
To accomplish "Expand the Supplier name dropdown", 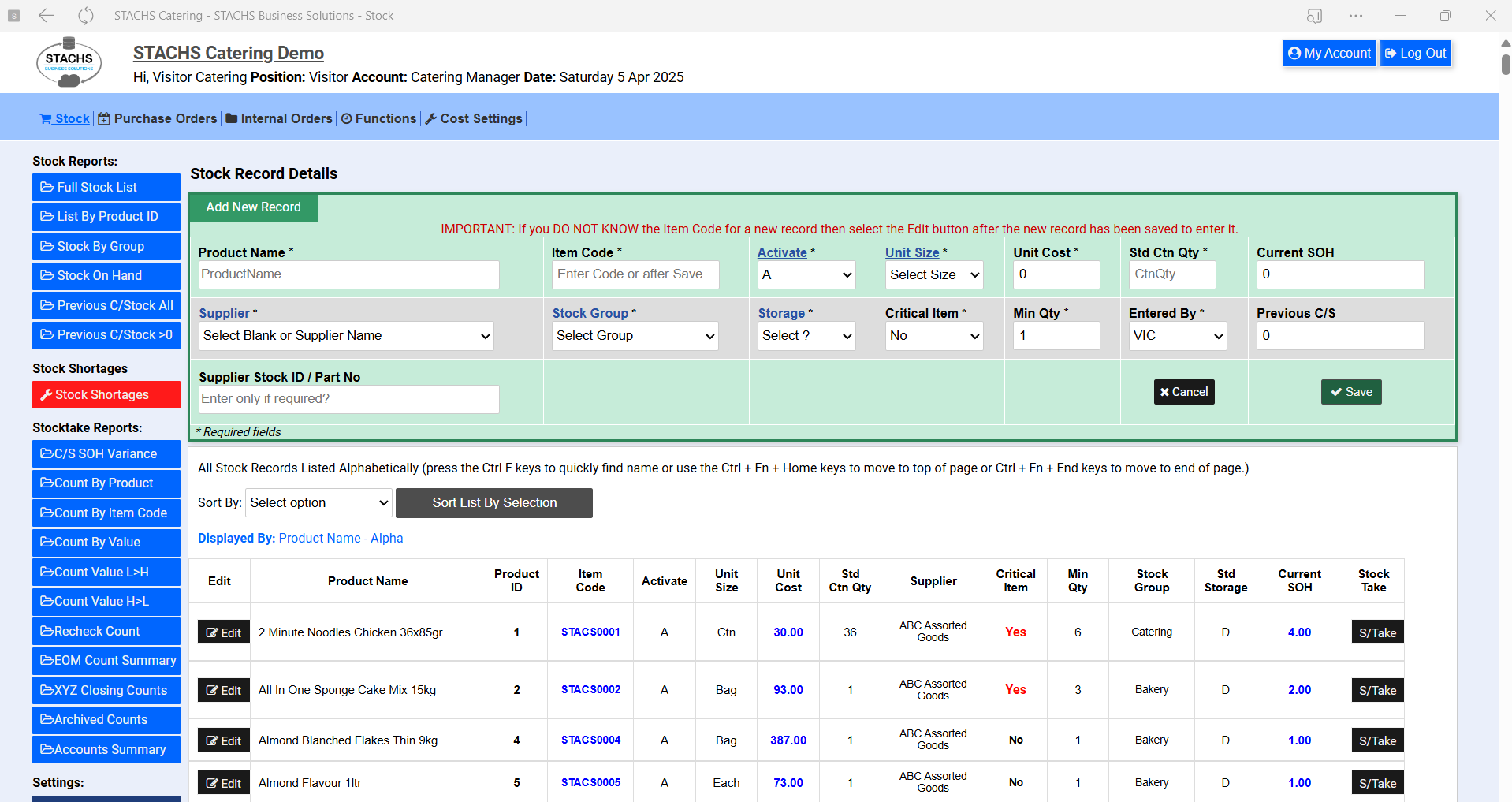I will point(346,336).
